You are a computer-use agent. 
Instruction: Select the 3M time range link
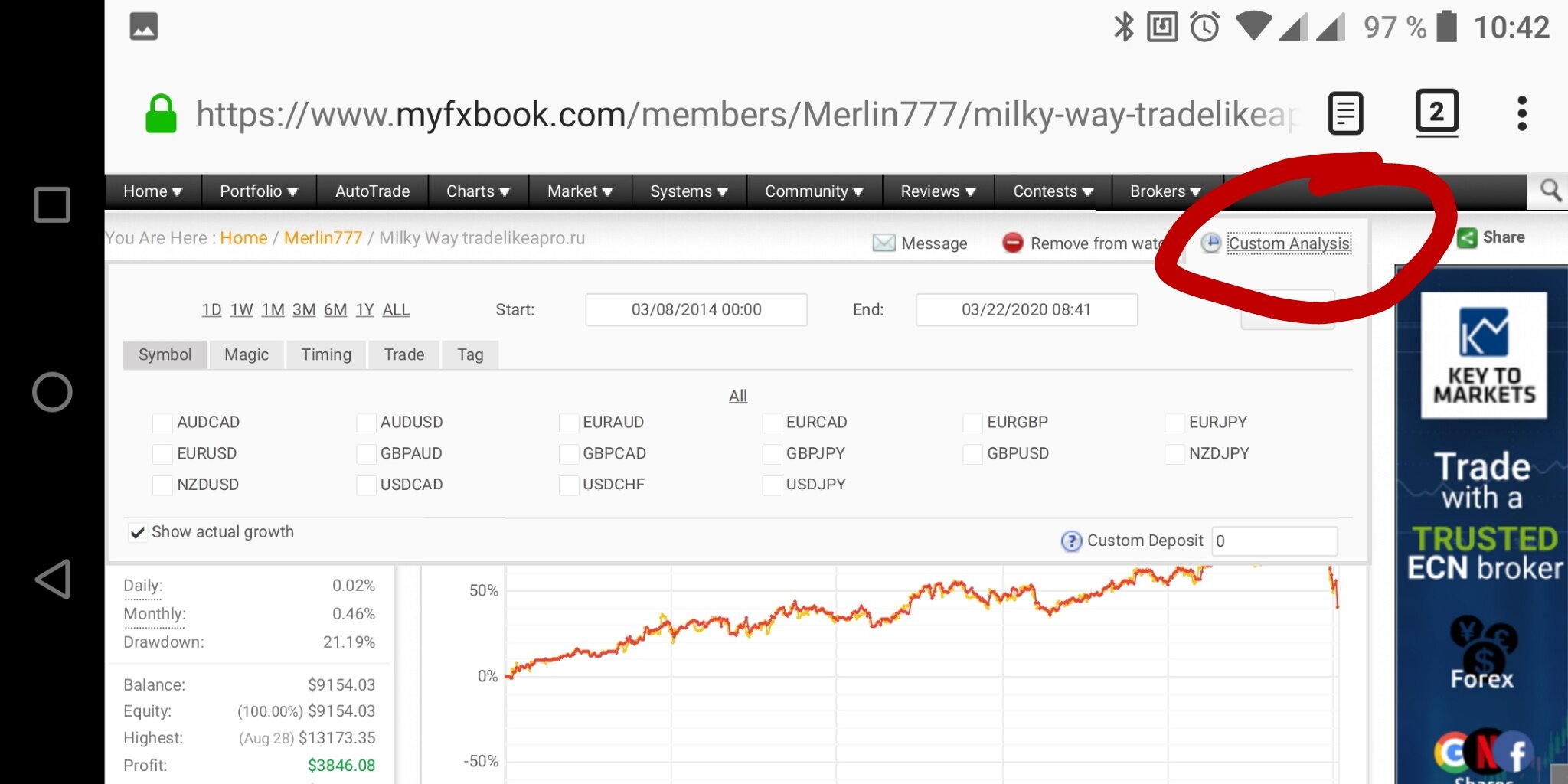point(304,310)
